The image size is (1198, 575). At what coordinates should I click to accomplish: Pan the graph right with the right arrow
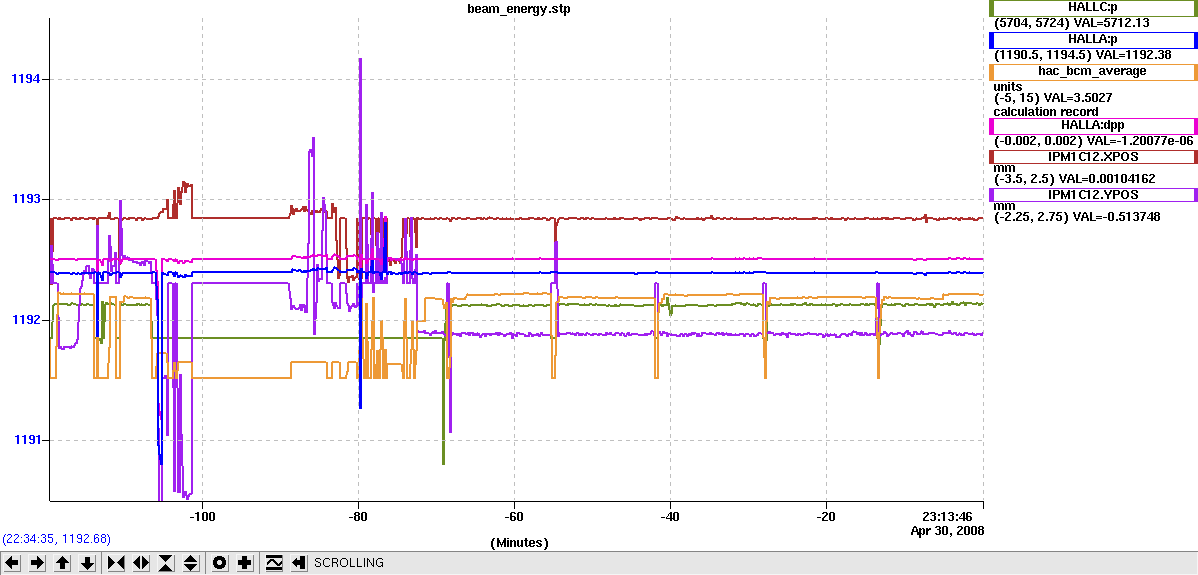pyautogui.click(x=37, y=563)
